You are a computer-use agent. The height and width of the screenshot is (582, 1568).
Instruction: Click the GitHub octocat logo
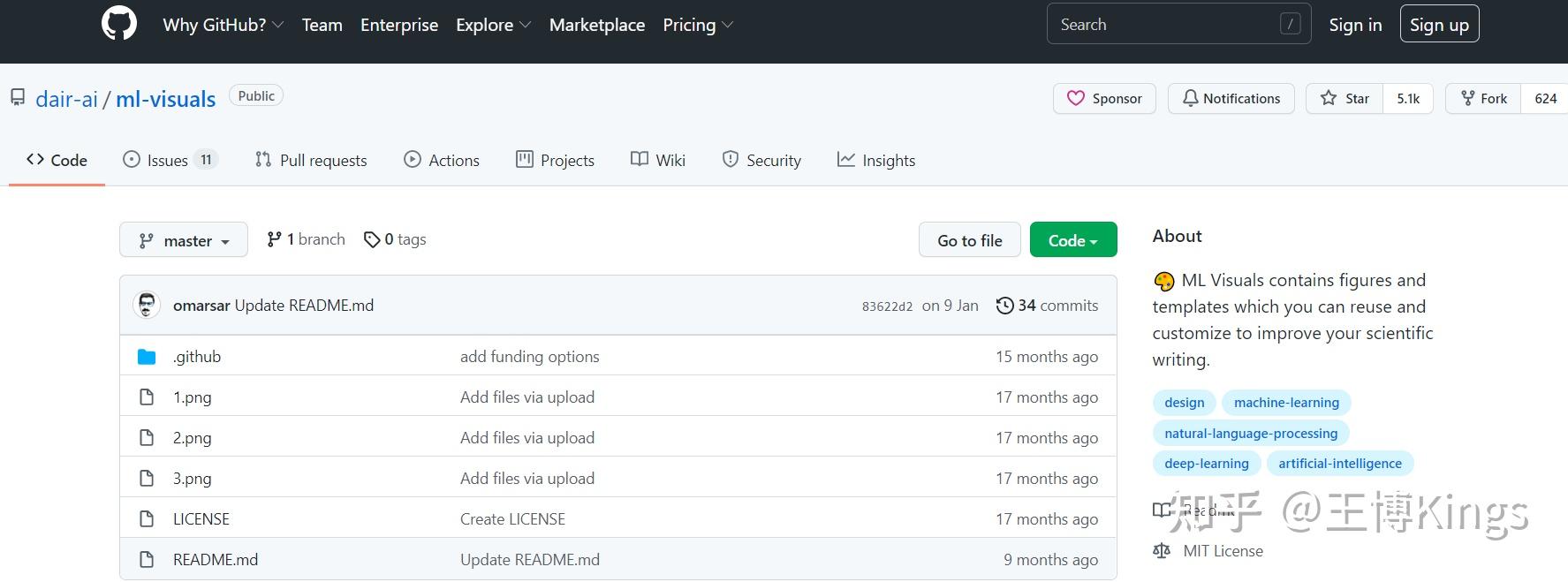click(119, 24)
